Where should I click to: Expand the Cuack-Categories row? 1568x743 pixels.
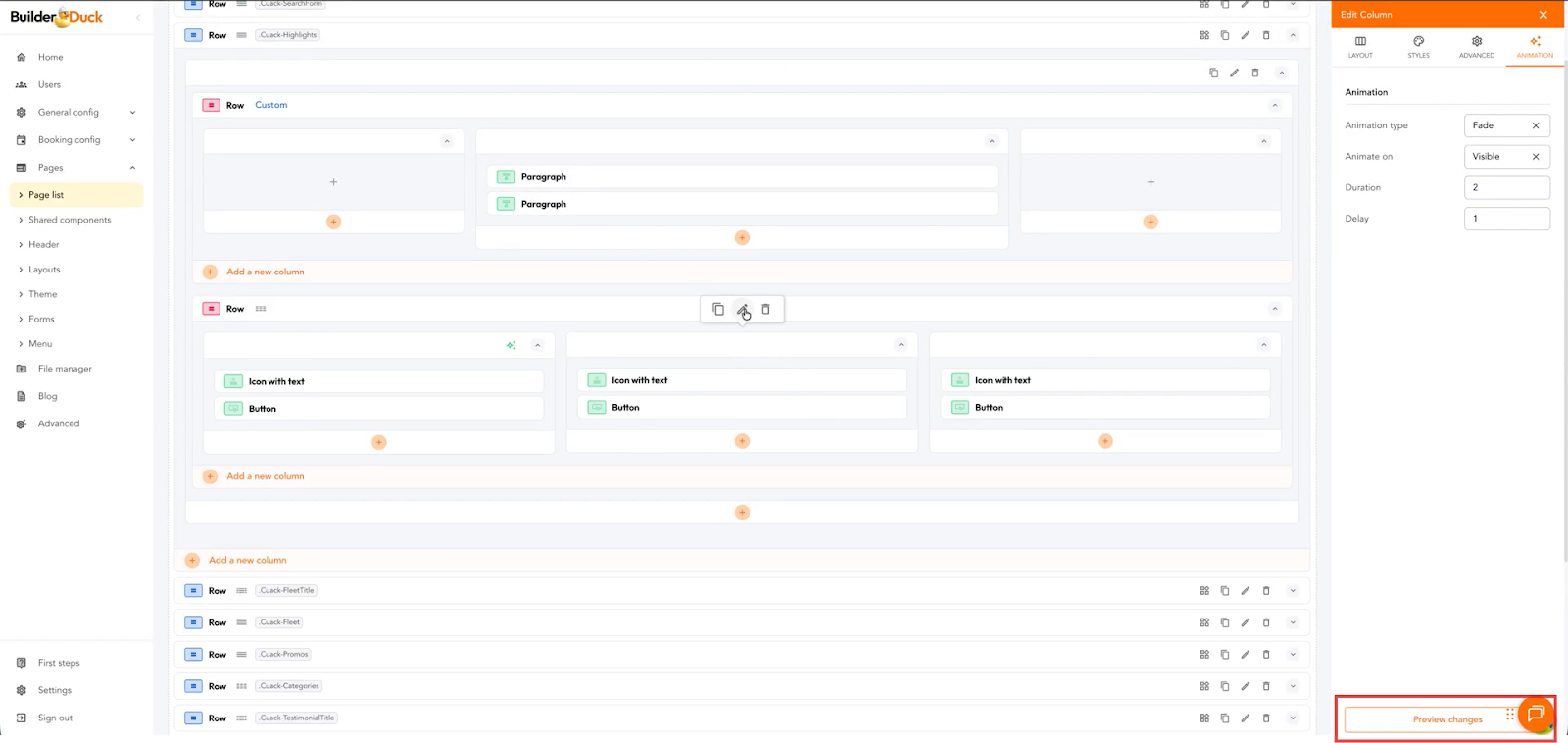click(x=1293, y=686)
